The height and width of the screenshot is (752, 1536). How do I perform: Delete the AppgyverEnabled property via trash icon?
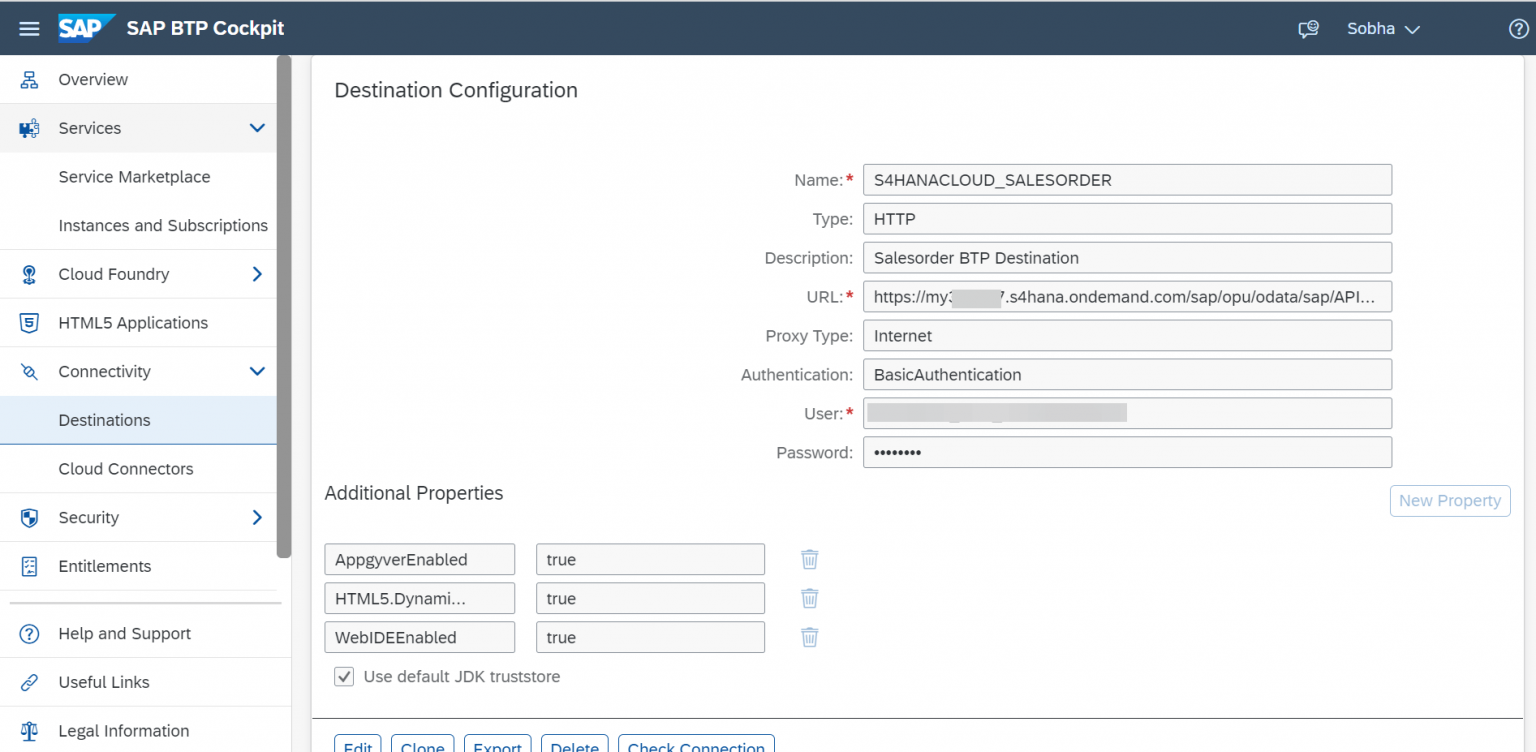click(809, 559)
